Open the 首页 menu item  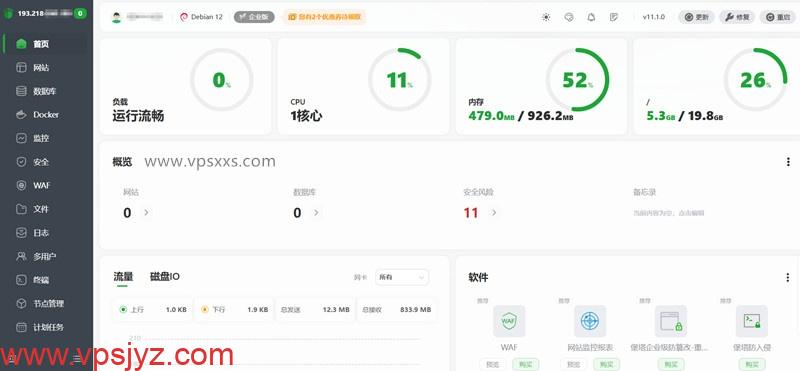[x=47, y=44]
